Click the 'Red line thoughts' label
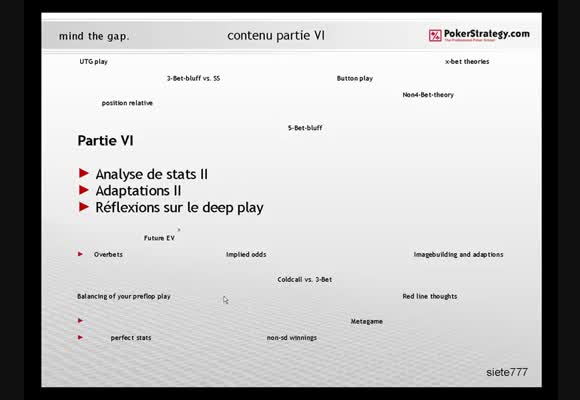This screenshot has height=400, width=580. 430,296
